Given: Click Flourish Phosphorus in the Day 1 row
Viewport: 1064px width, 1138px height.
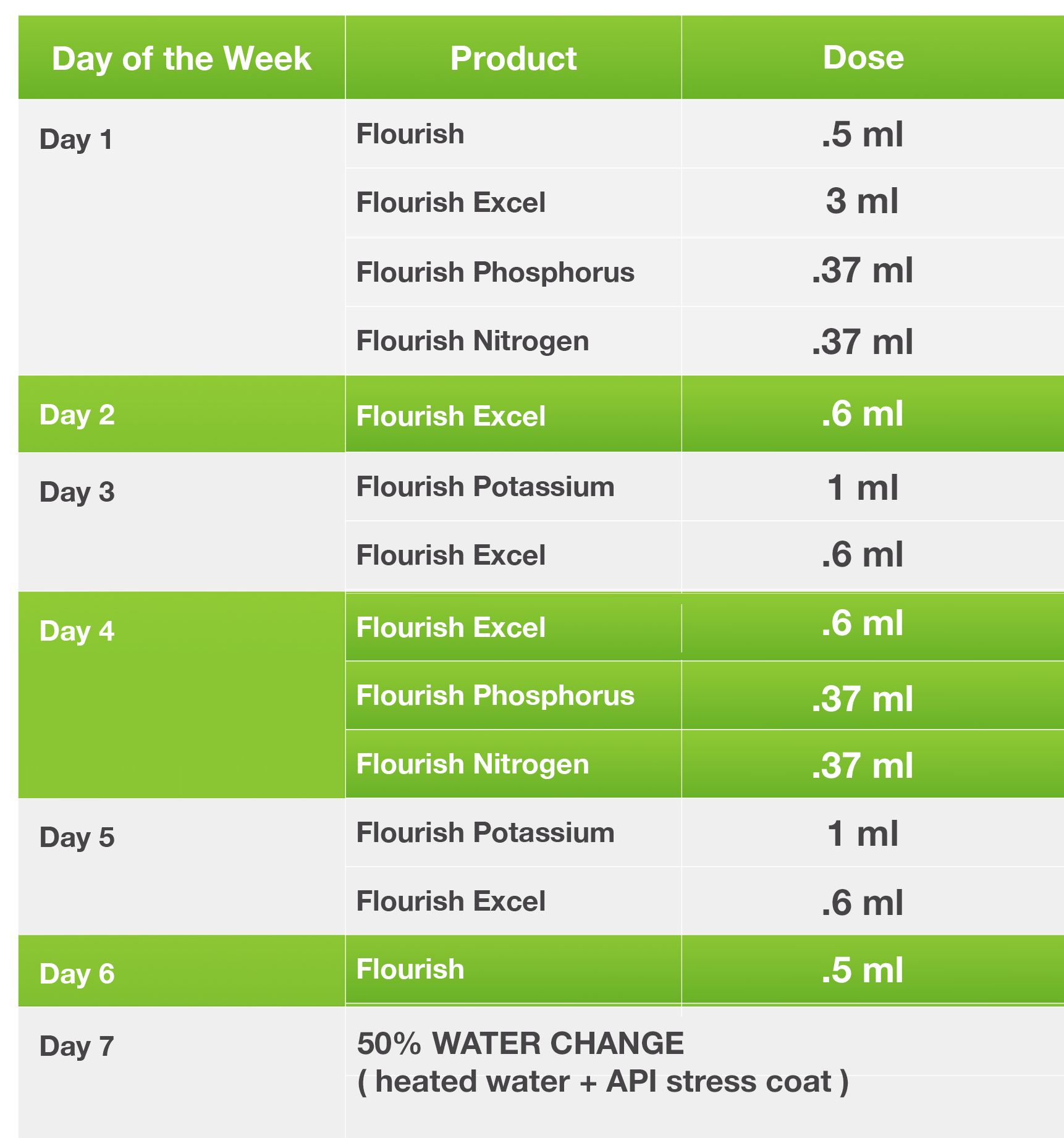Looking at the screenshot, I should [496, 272].
